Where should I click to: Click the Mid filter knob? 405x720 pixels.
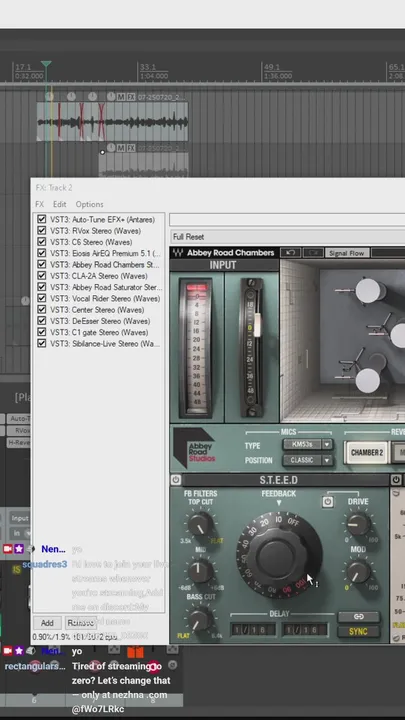coord(200,571)
